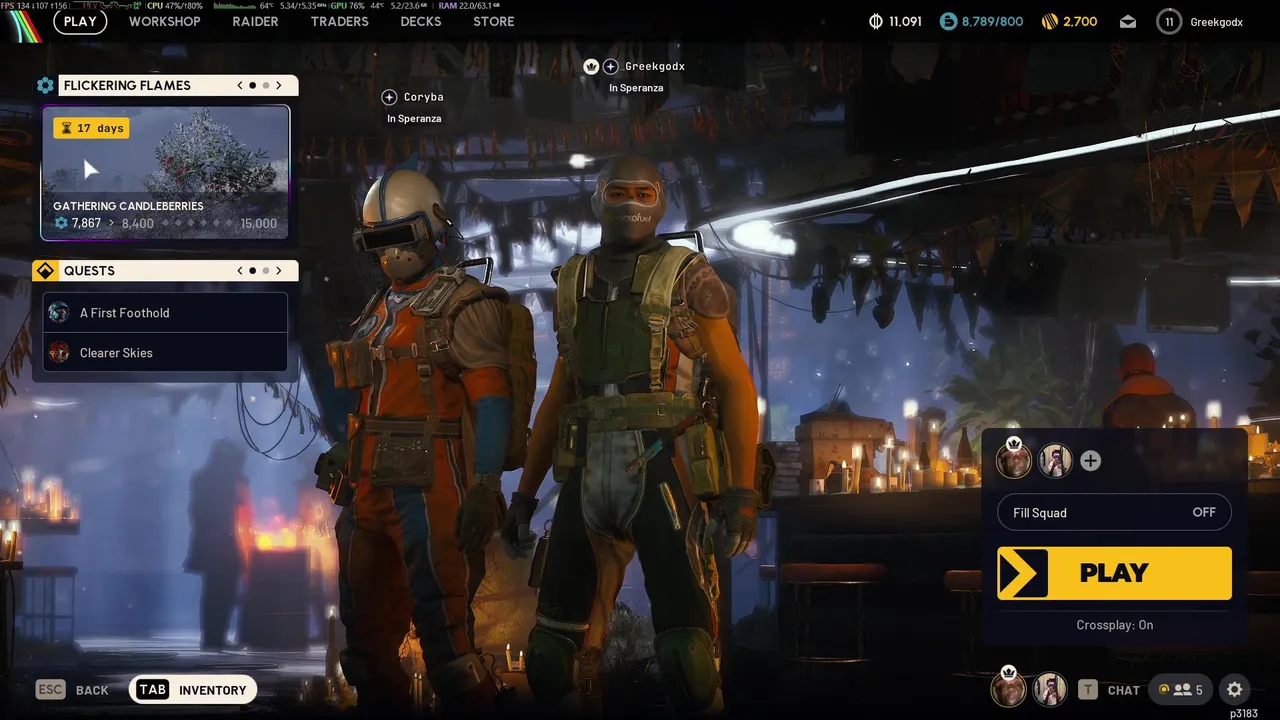Open INVENTORY with TAB button
Screen dimensions: 1280x720
point(193,690)
